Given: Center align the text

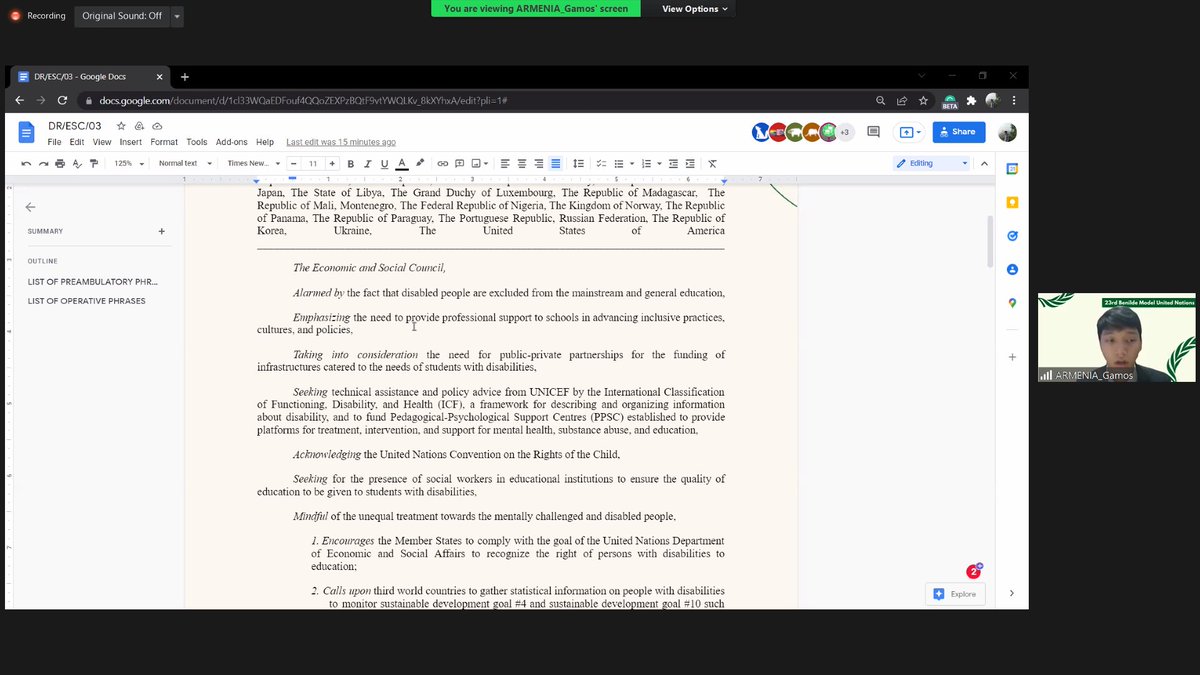Looking at the screenshot, I should [x=522, y=163].
